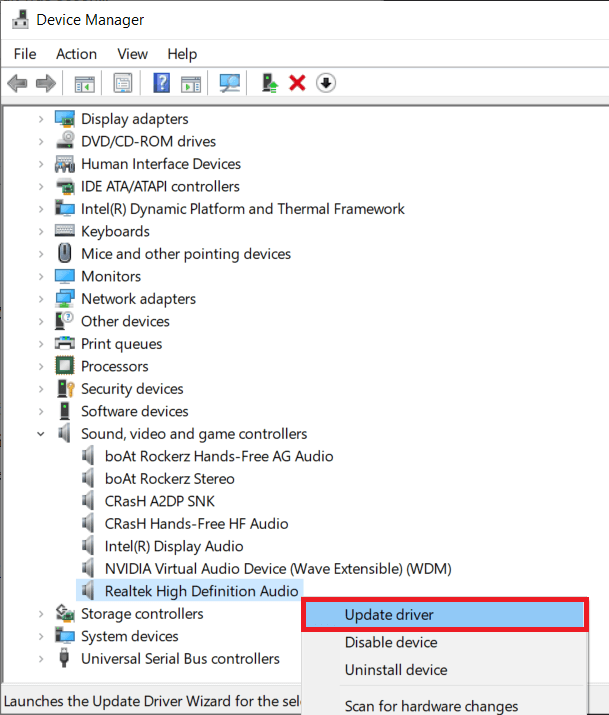Toggle the action pane toolbar icon
Viewport: 609px width, 715px height.
point(191,84)
